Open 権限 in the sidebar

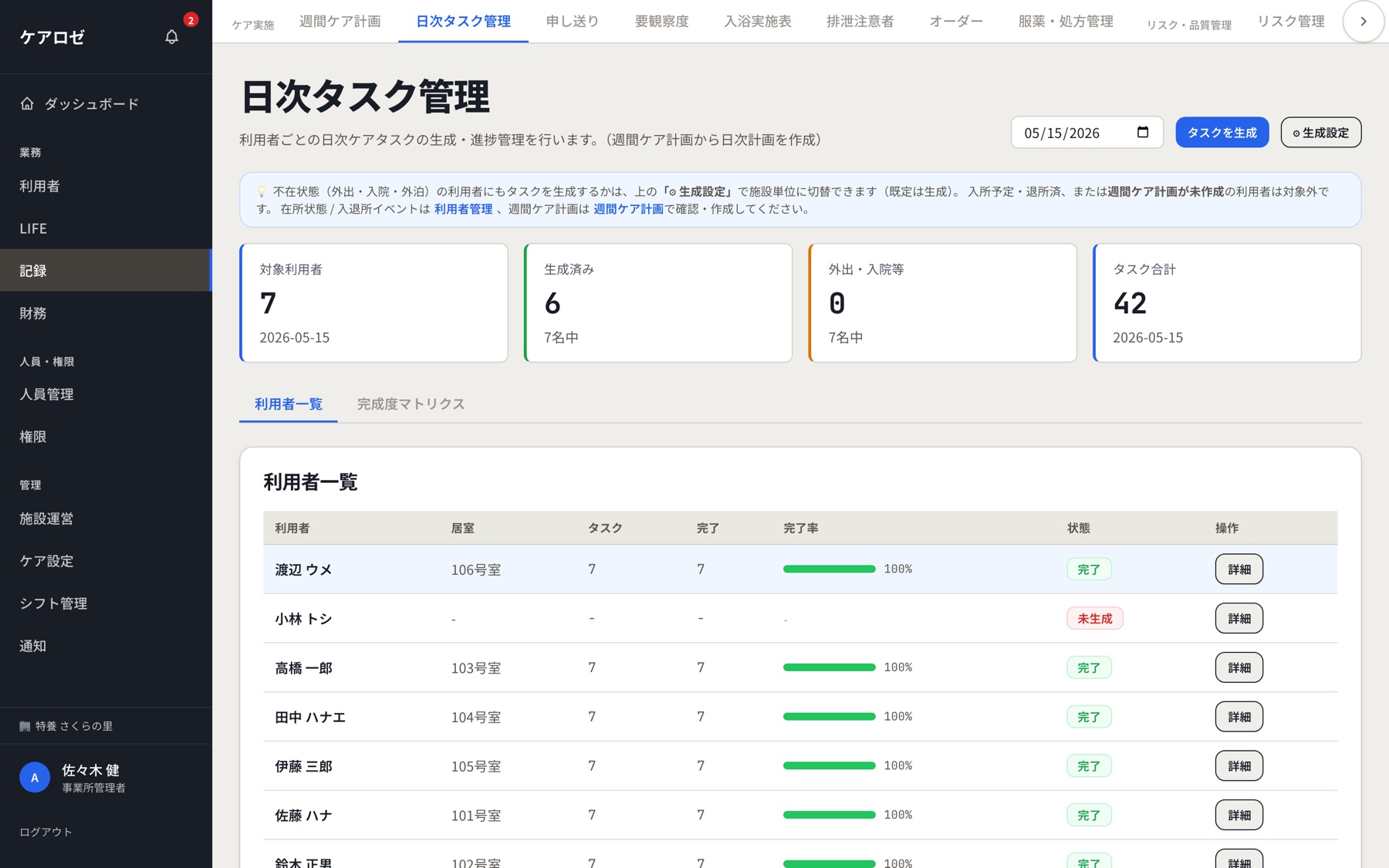pos(106,437)
